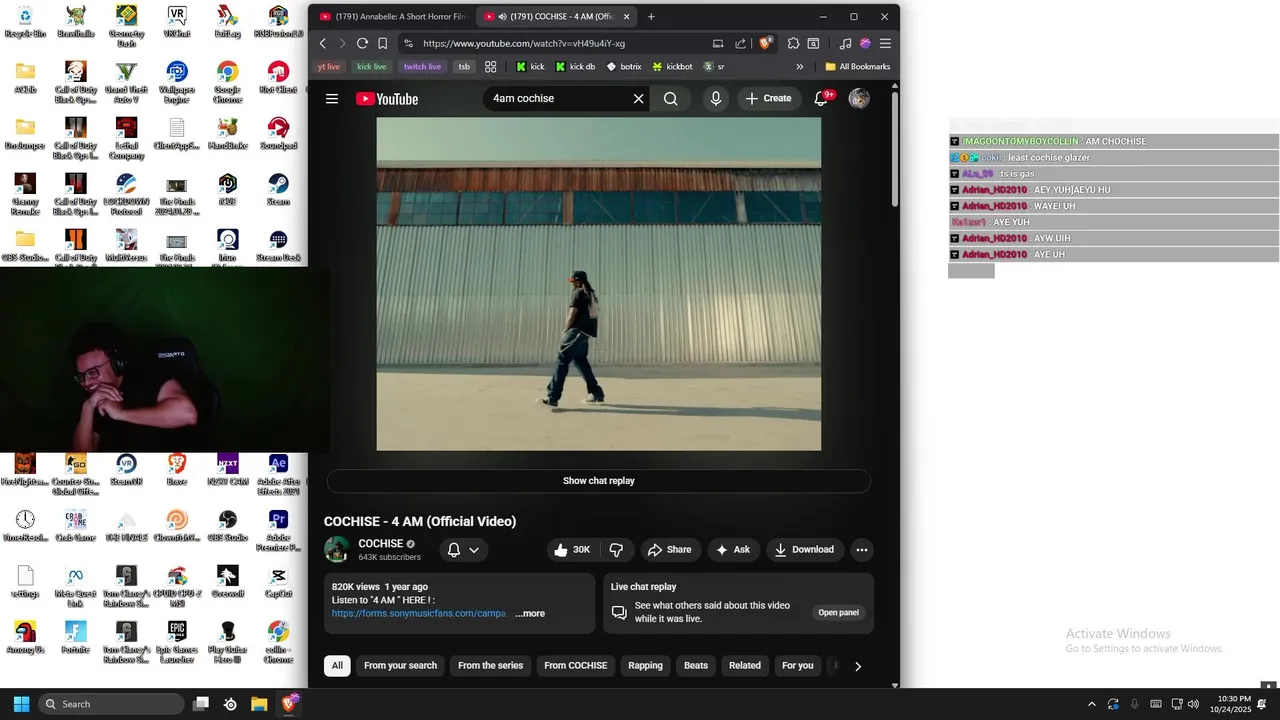Select the Rapping chip
The height and width of the screenshot is (720, 1280).
645,666
